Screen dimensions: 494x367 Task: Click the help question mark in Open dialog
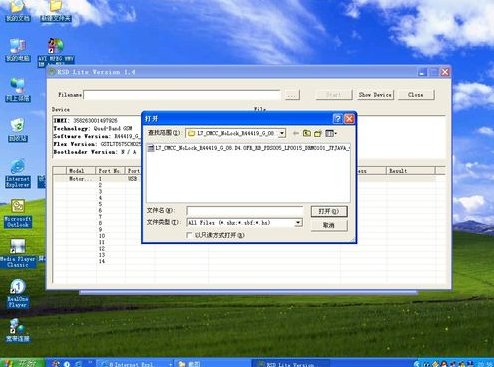337,119
